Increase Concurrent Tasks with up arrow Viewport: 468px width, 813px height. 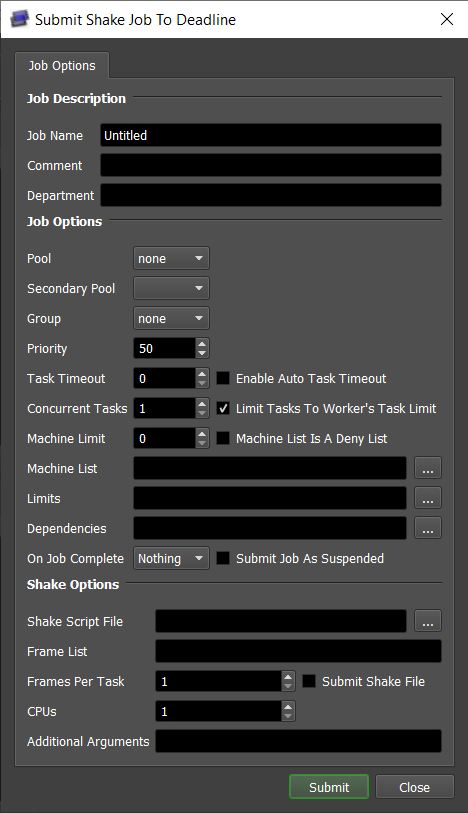[202, 403]
